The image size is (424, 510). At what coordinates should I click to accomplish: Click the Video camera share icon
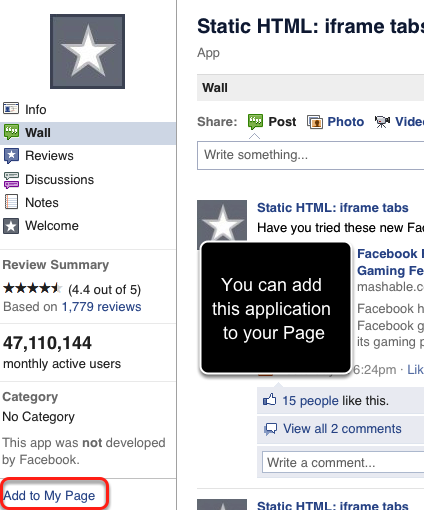pos(382,122)
